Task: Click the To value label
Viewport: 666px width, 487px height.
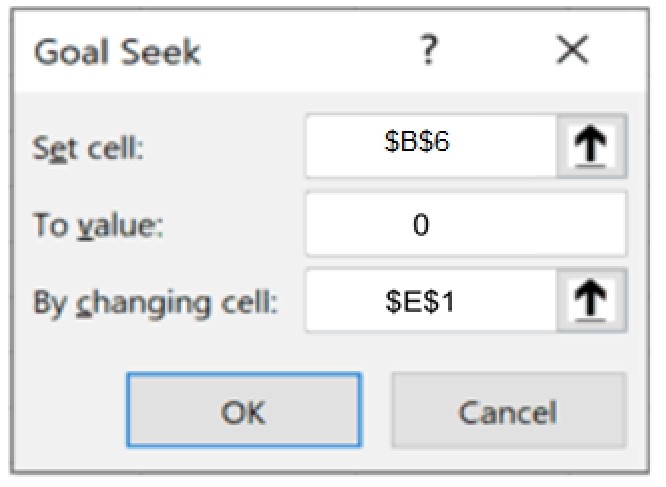Action: [96, 225]
